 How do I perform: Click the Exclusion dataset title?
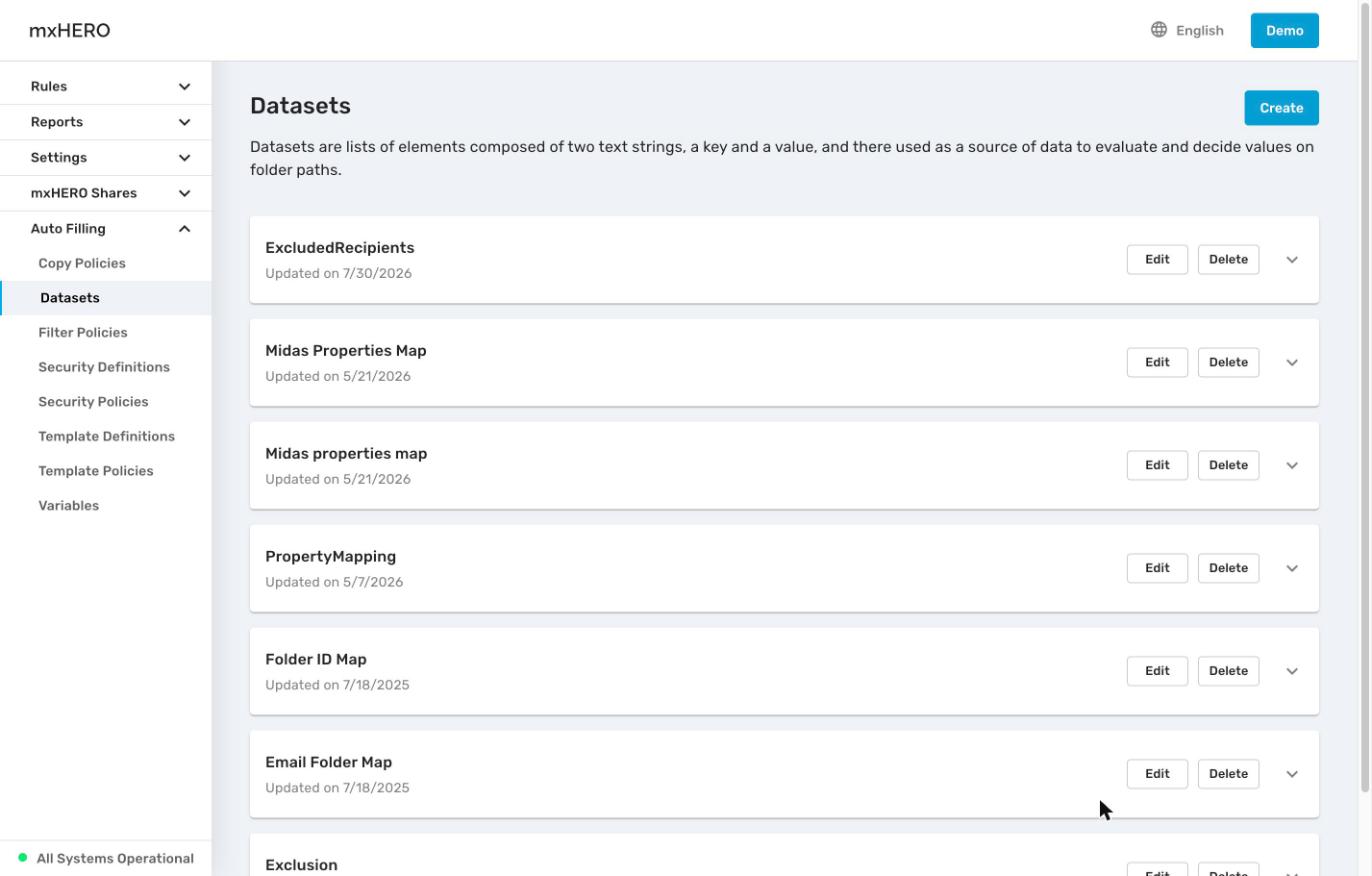pyautogui.click(x=301, y=865)
